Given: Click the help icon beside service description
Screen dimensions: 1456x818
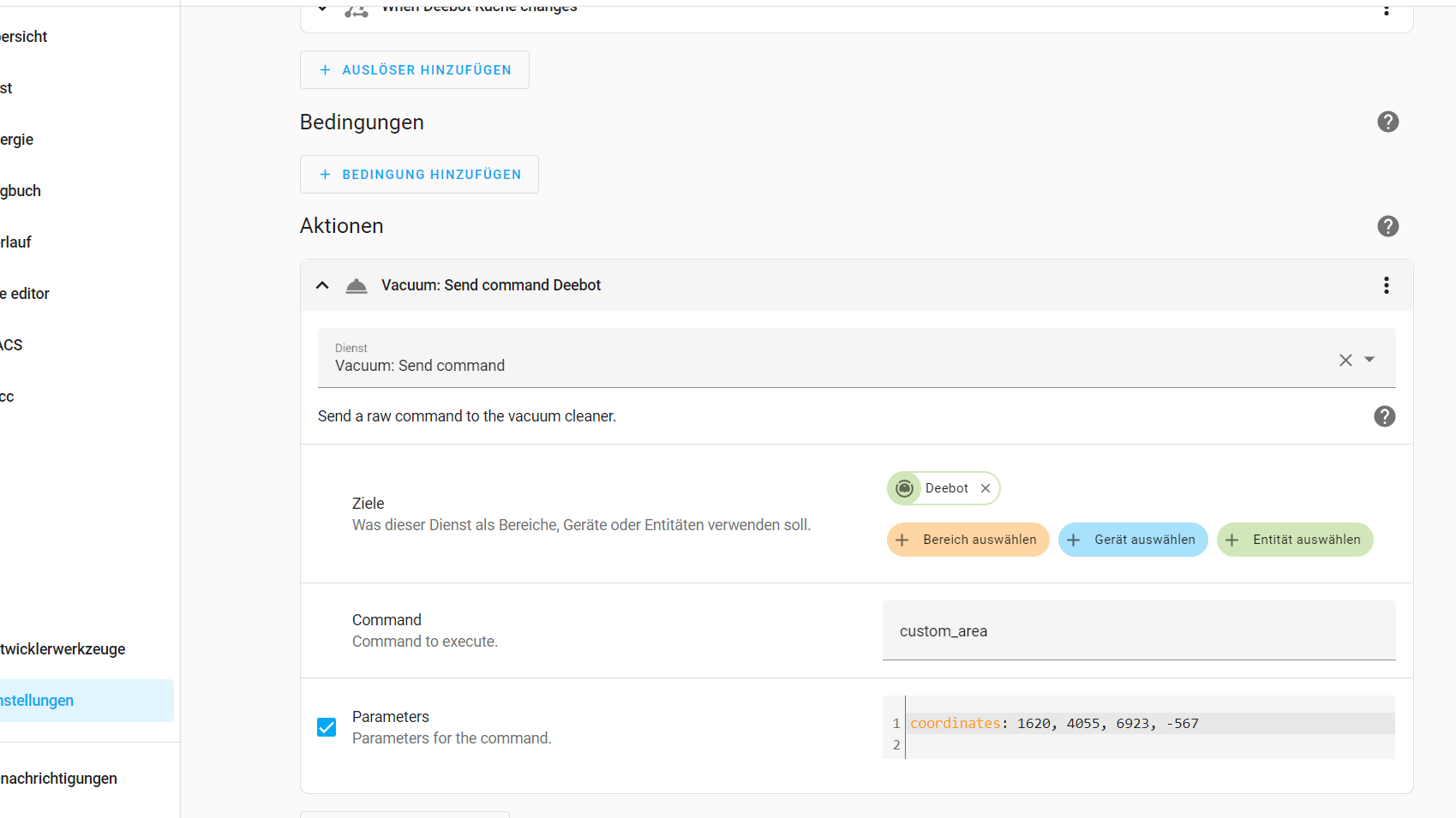Looking at the screenshot, I should coord(1384,416).
